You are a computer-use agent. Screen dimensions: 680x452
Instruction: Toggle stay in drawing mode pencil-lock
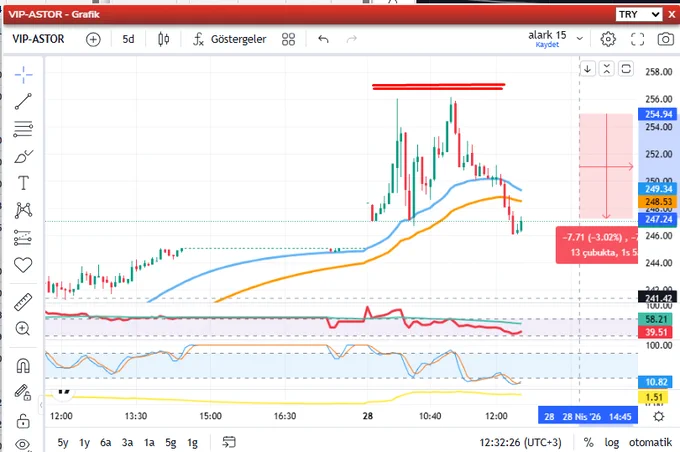(x=23, y=393)
